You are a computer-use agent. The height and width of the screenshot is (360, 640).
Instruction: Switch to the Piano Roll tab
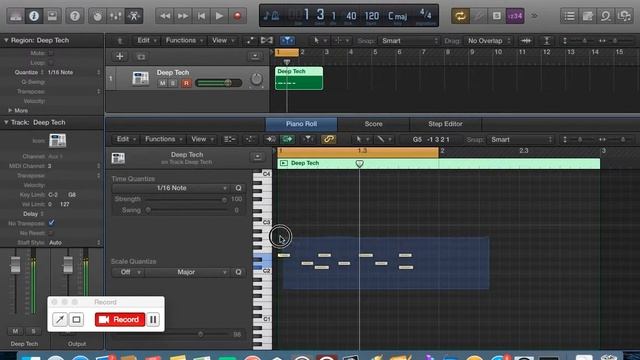(301, 124)
